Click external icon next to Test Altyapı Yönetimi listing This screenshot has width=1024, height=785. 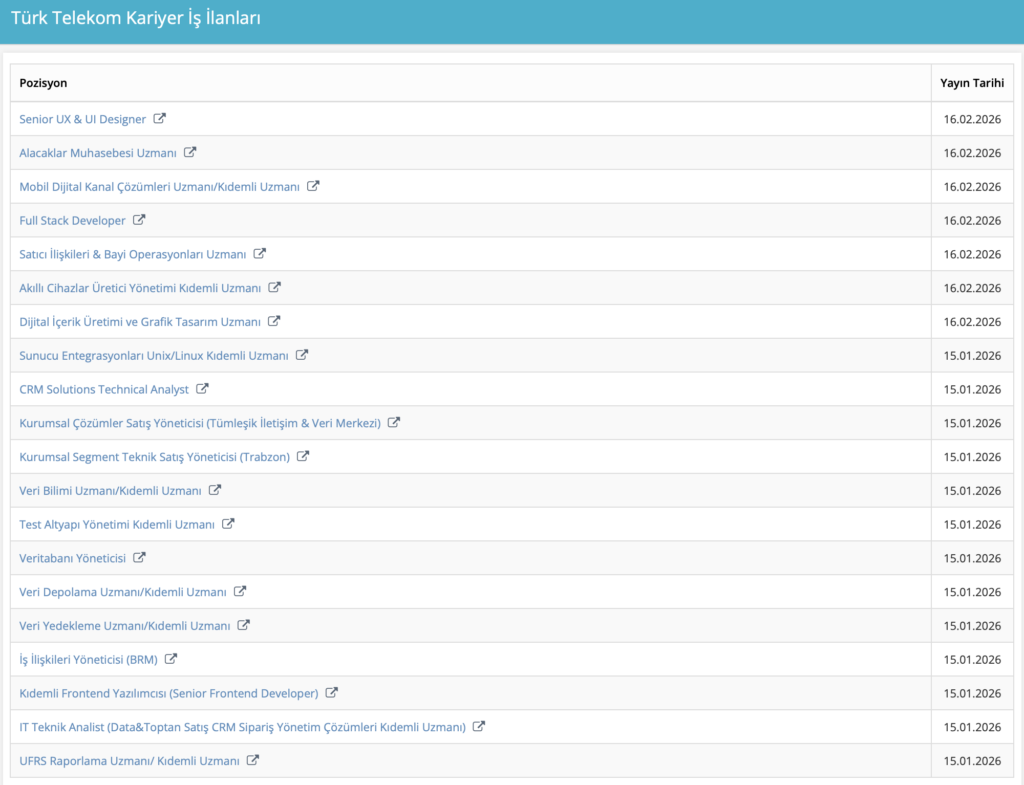(x=228, y=523)
